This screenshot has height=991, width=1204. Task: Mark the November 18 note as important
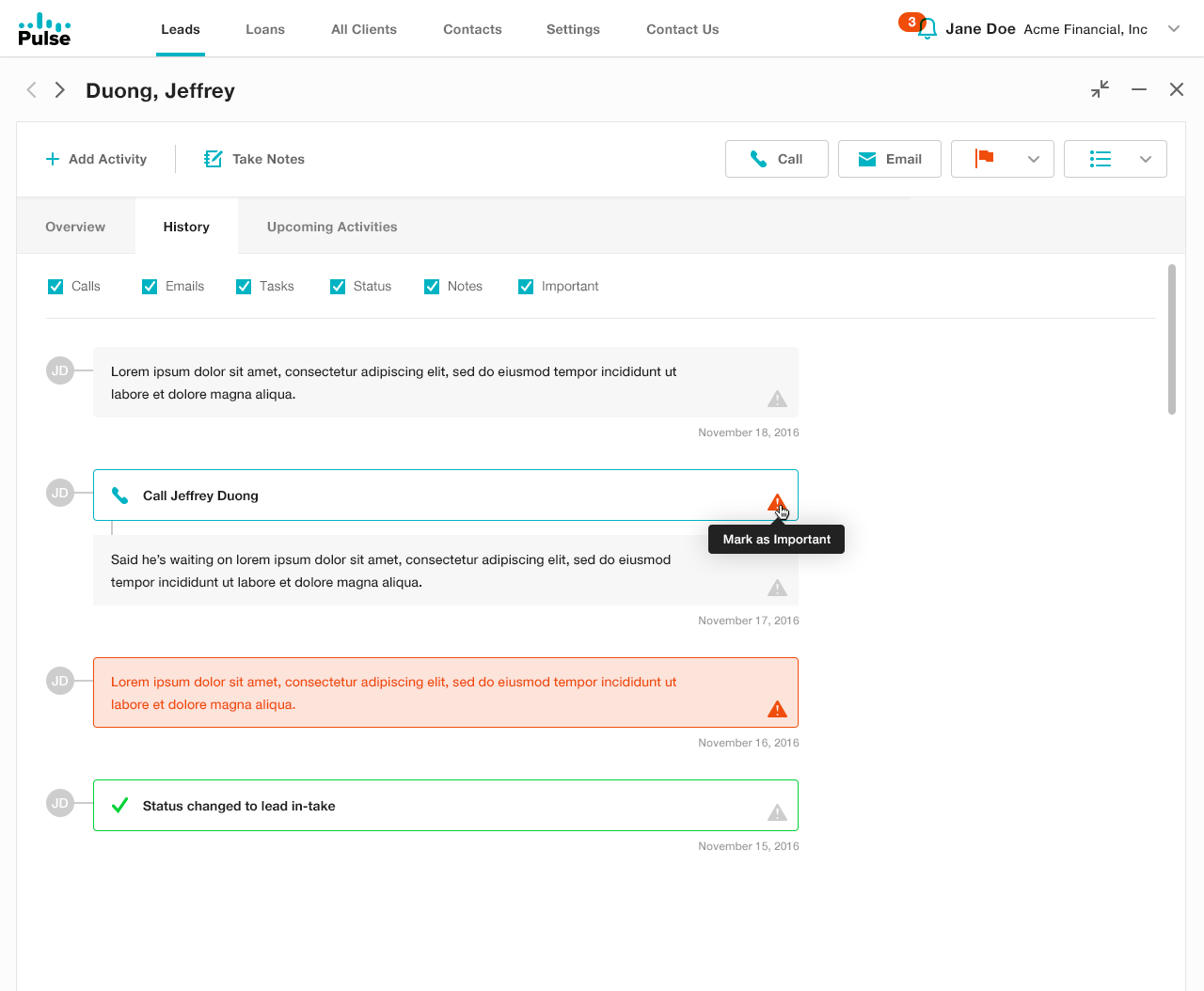pyautogui.click(x=777, y=399)
